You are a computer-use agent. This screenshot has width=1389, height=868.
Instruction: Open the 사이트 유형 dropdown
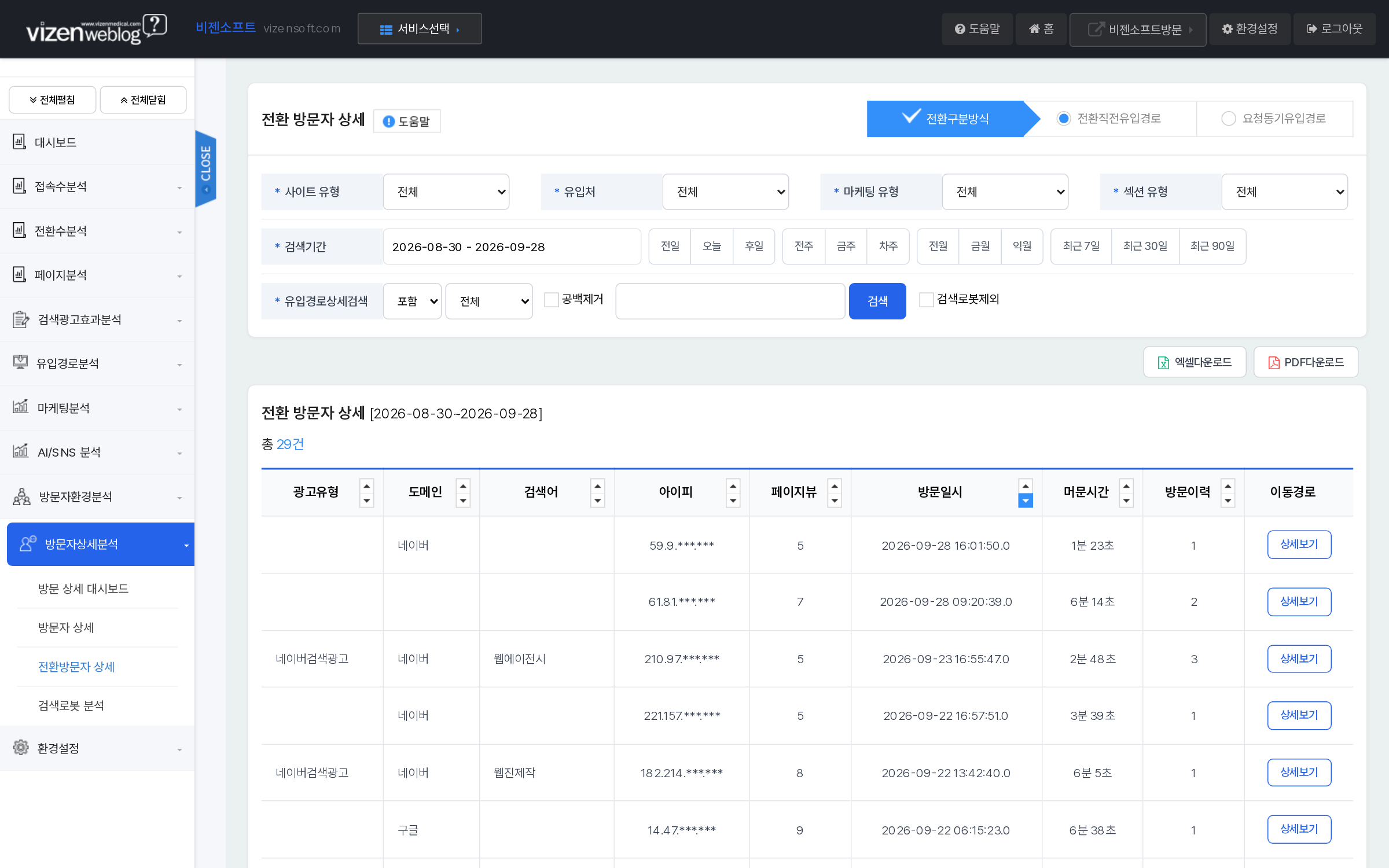click(446, 192)
